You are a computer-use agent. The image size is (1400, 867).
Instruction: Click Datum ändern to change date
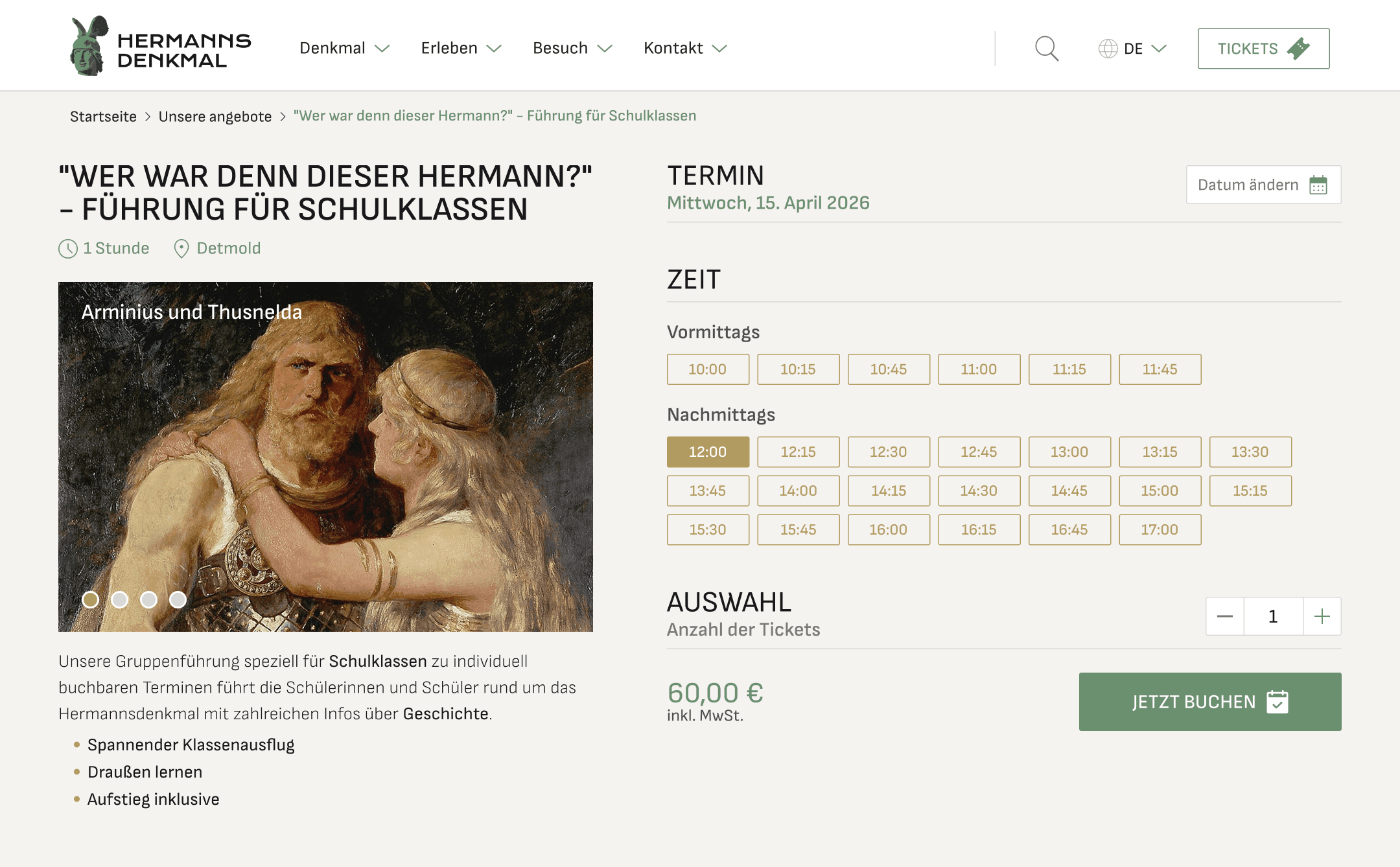(1263, 185)
